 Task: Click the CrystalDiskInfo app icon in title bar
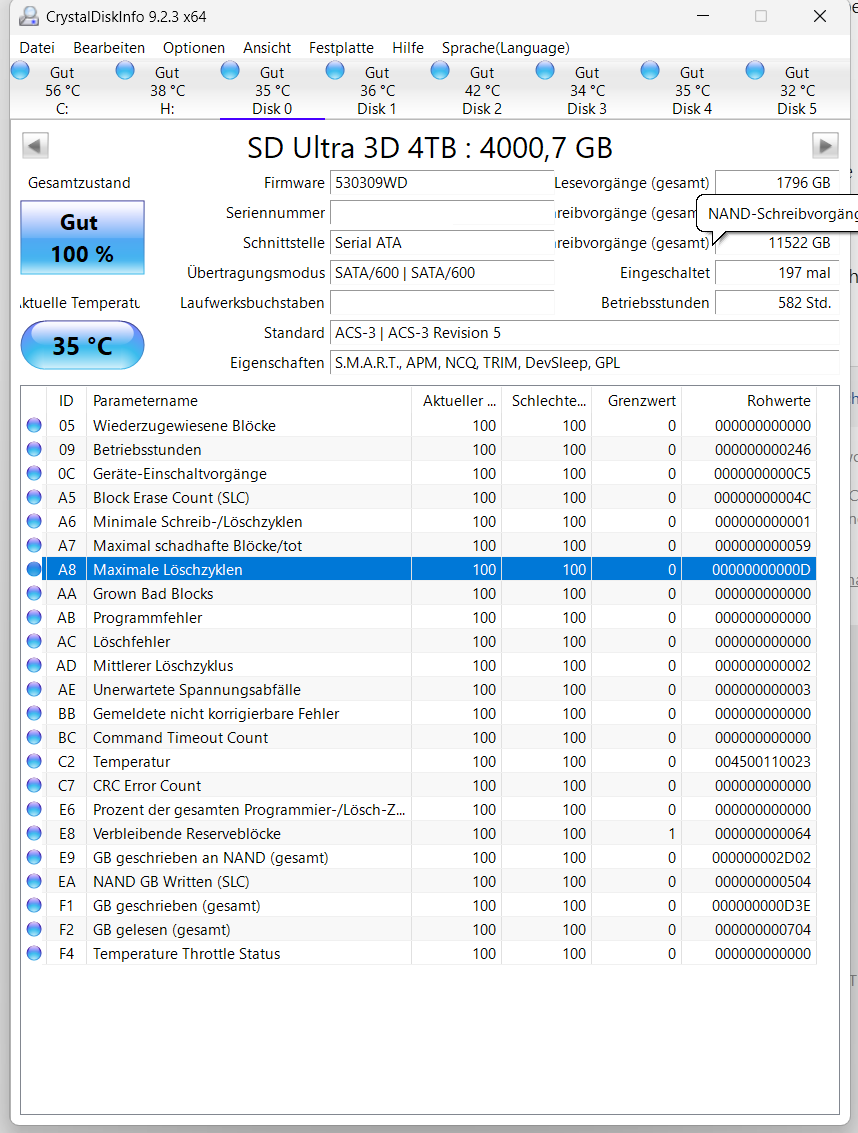coord(29,16)
